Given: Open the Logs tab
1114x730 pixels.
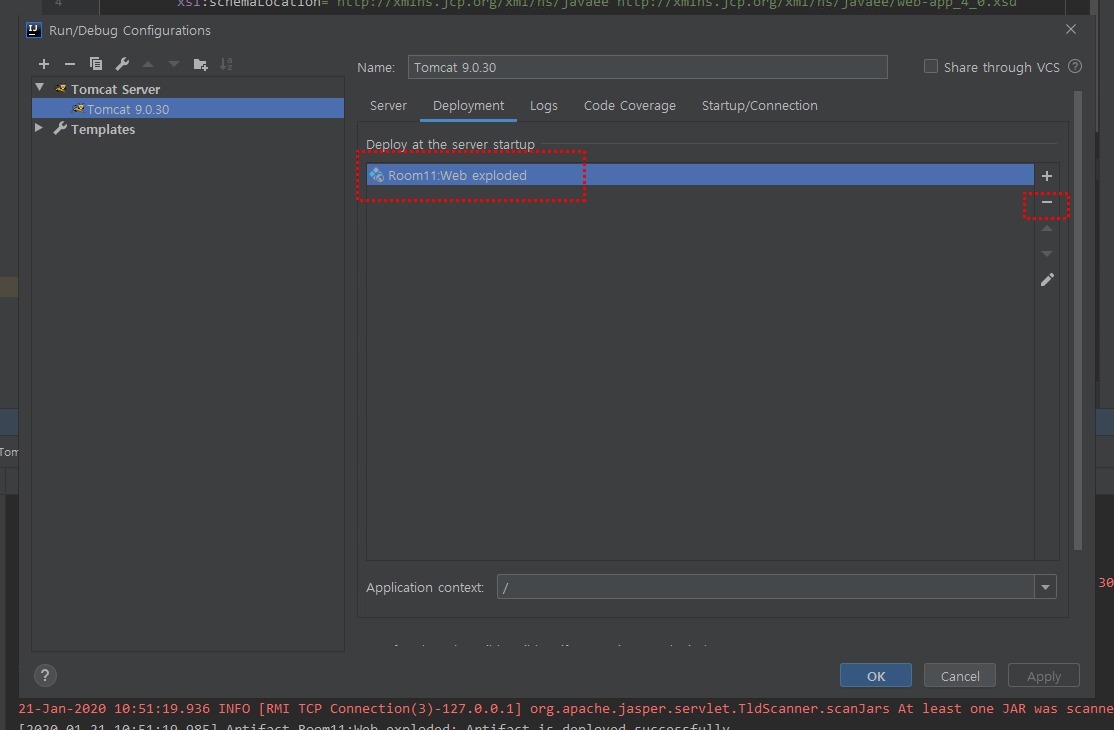Looking at the screenshot, I should 544,106.
